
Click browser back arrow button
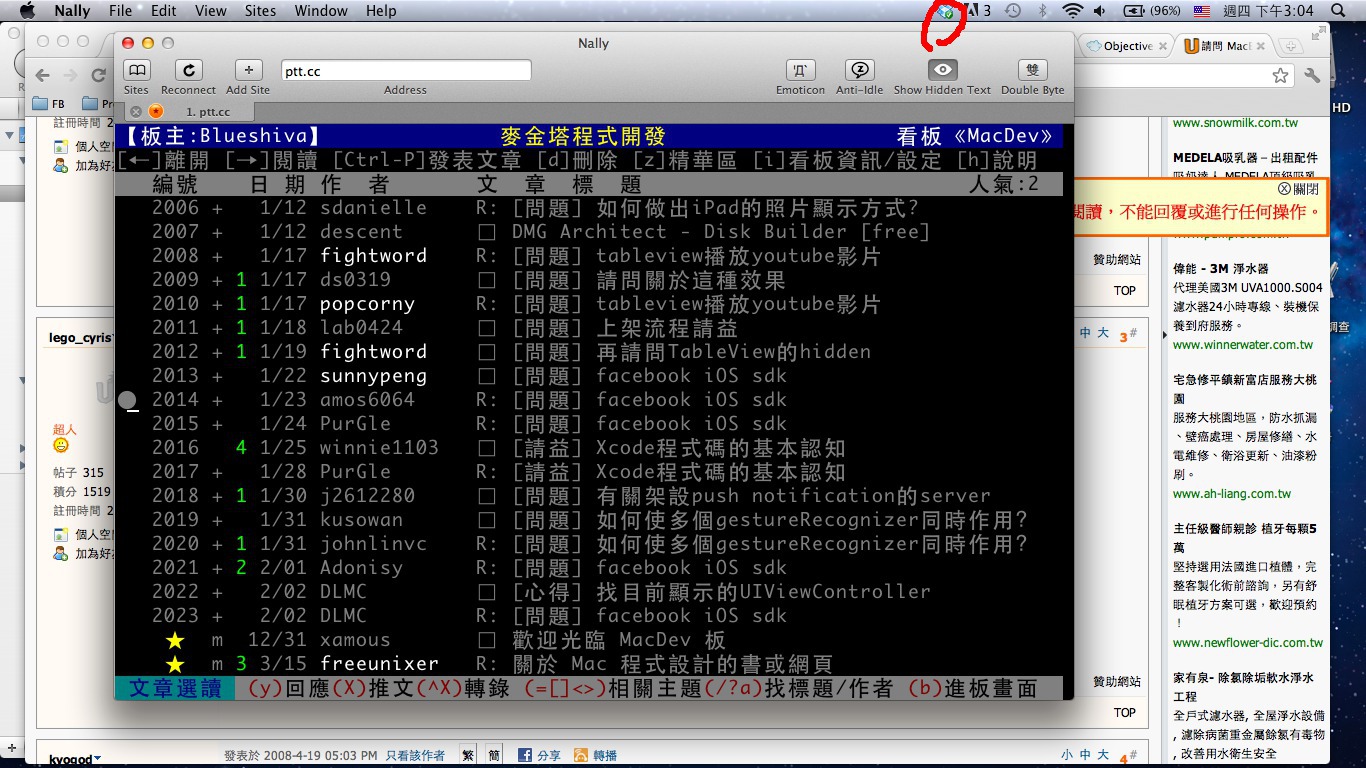42,75
